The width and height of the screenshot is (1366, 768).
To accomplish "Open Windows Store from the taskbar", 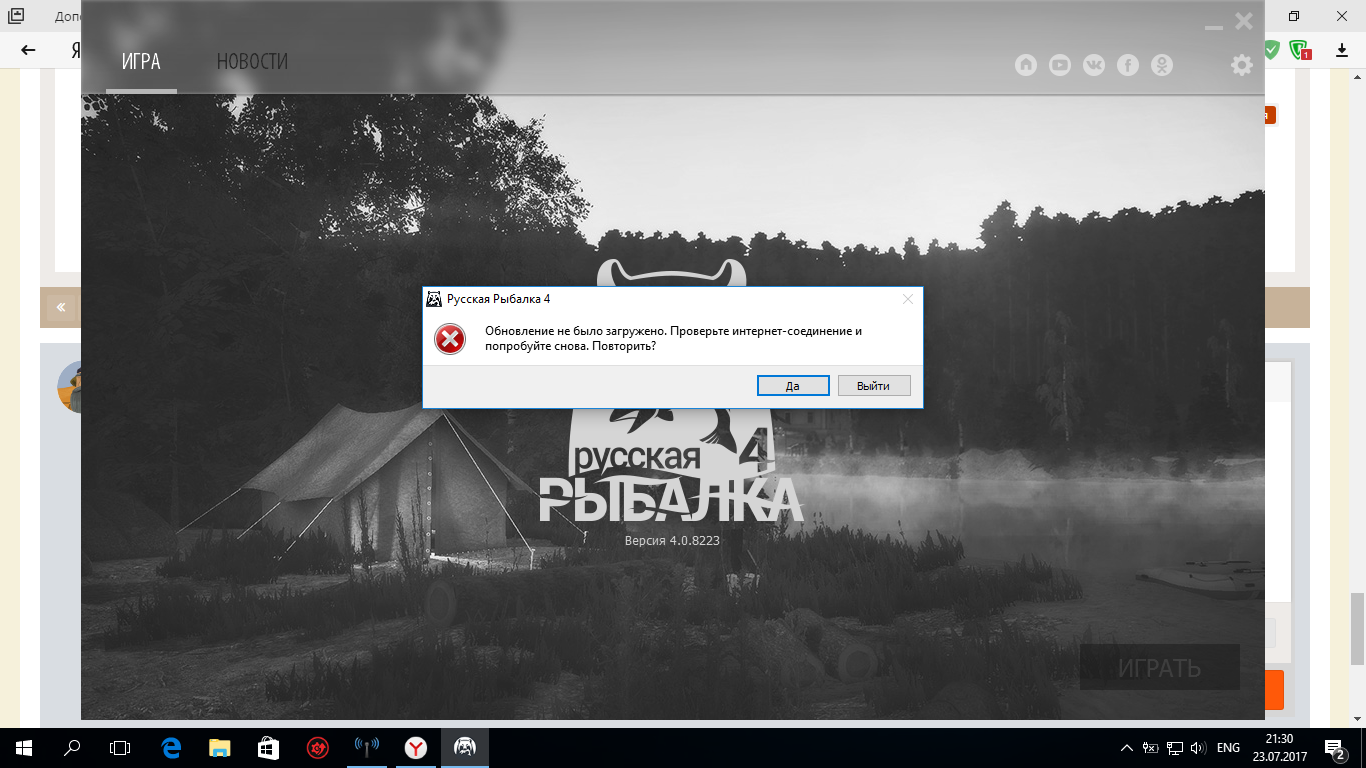I will (x=268, y=747).
